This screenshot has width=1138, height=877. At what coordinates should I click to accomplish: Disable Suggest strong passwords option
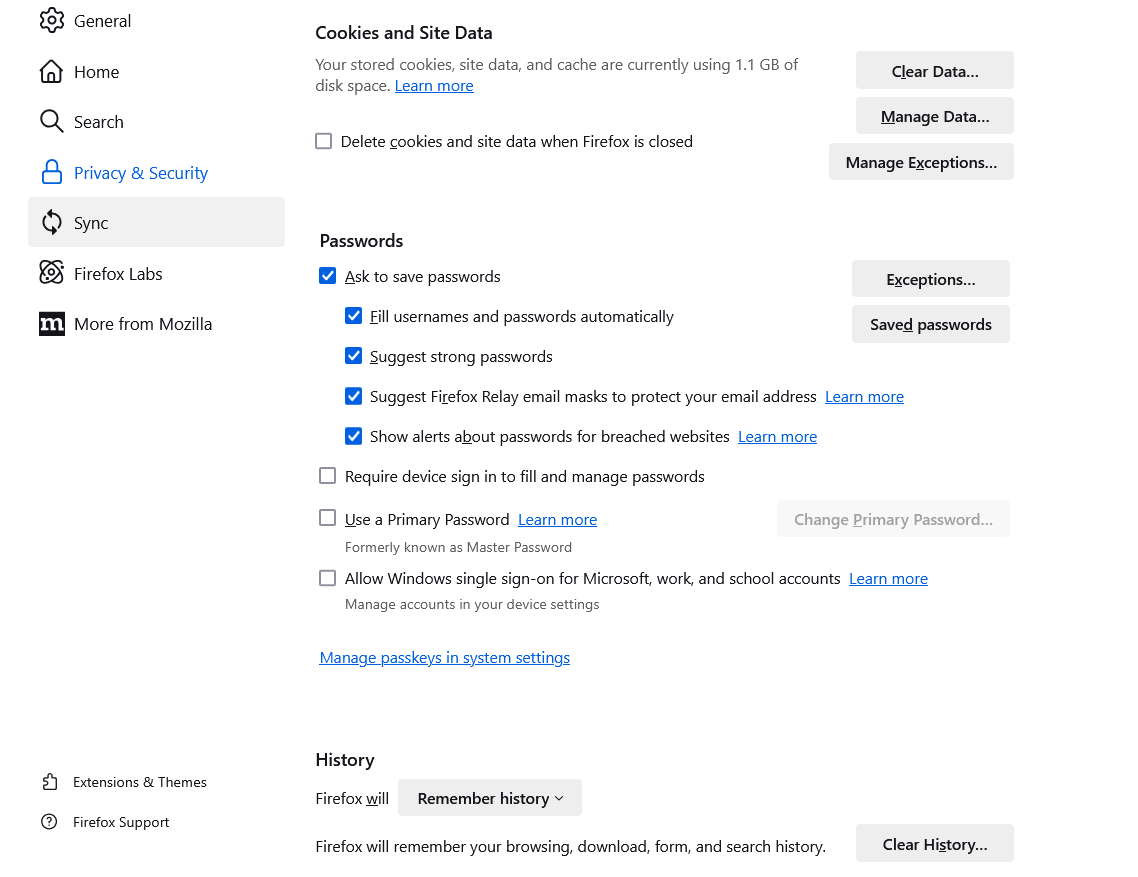click(x=353, y=356)
